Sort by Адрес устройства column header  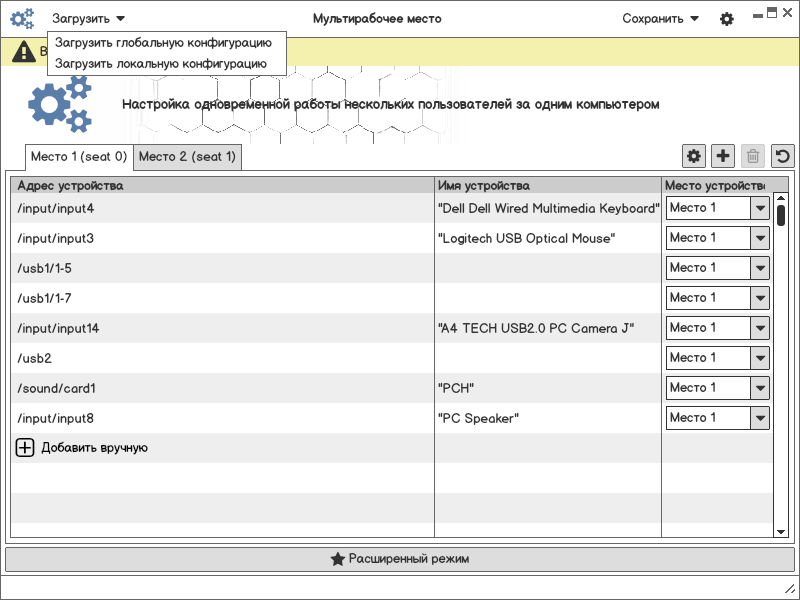222,186
